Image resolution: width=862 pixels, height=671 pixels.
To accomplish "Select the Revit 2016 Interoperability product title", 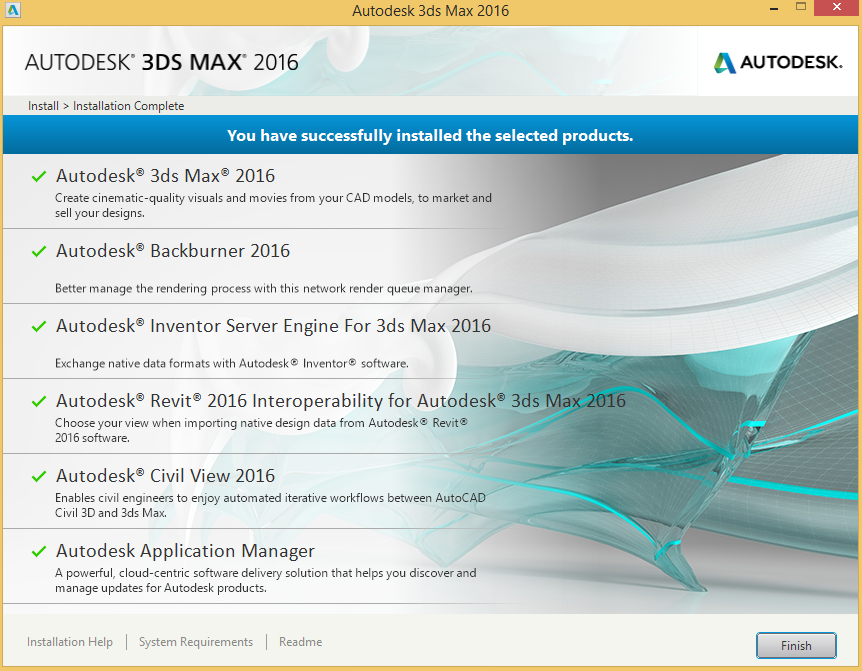I will 341,401.
